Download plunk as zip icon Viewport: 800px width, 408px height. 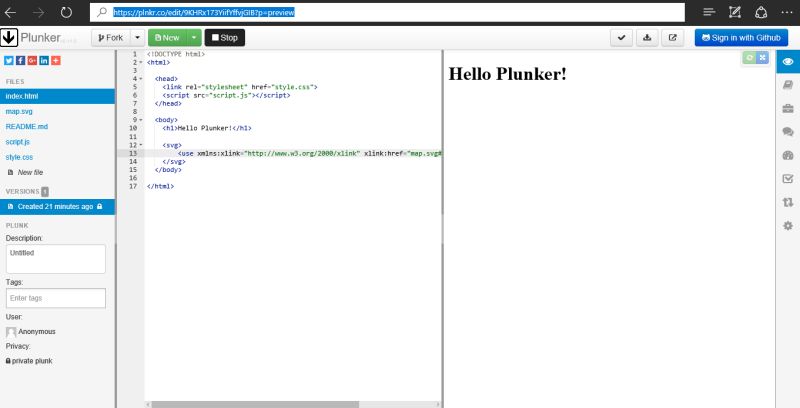pyautogui.click(x=647, y=38)
